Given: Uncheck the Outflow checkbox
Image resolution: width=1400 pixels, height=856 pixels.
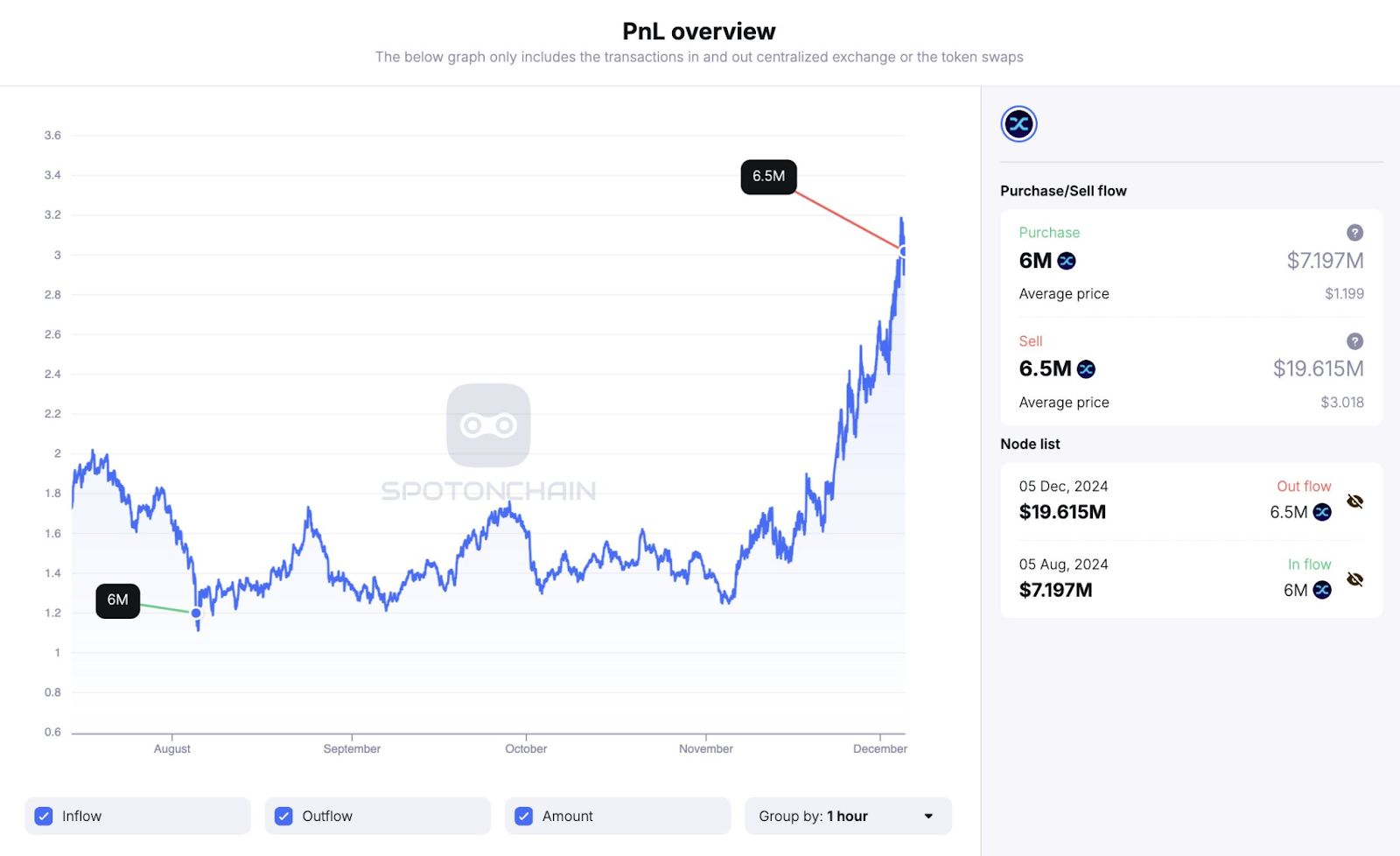Looking at the screenshot, I should tap(283, 817).
